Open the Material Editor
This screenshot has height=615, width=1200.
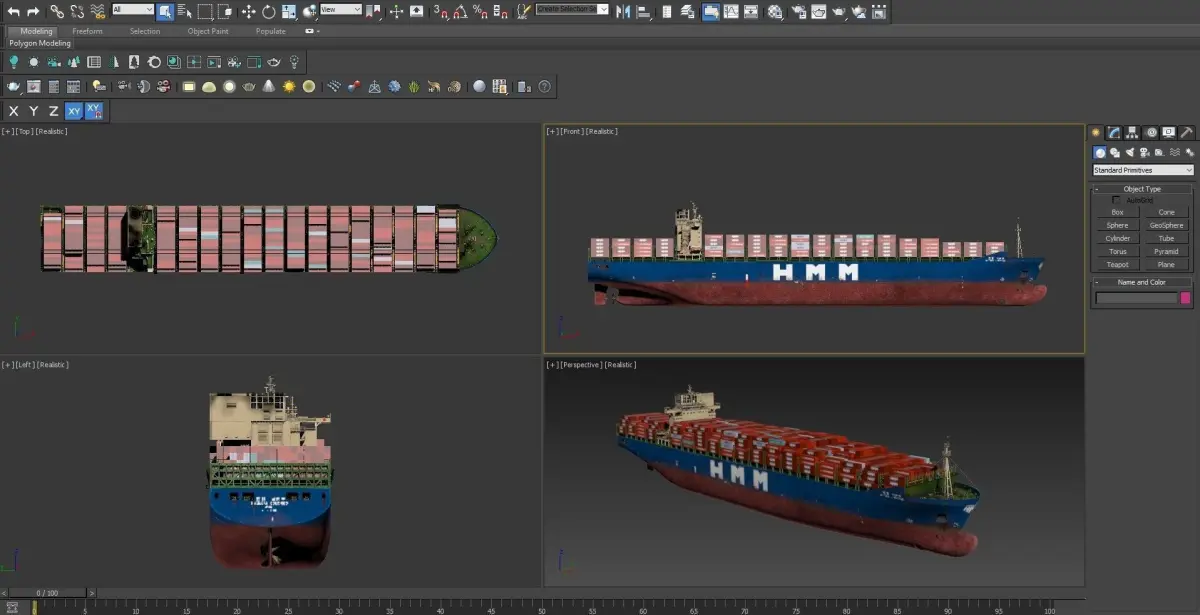point(775,11)
